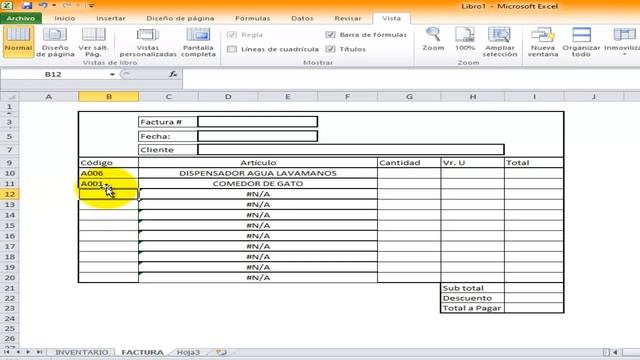640x360 pixels.
Task: Click COMEDOR DE GATO cell
Action: point(258,183)
